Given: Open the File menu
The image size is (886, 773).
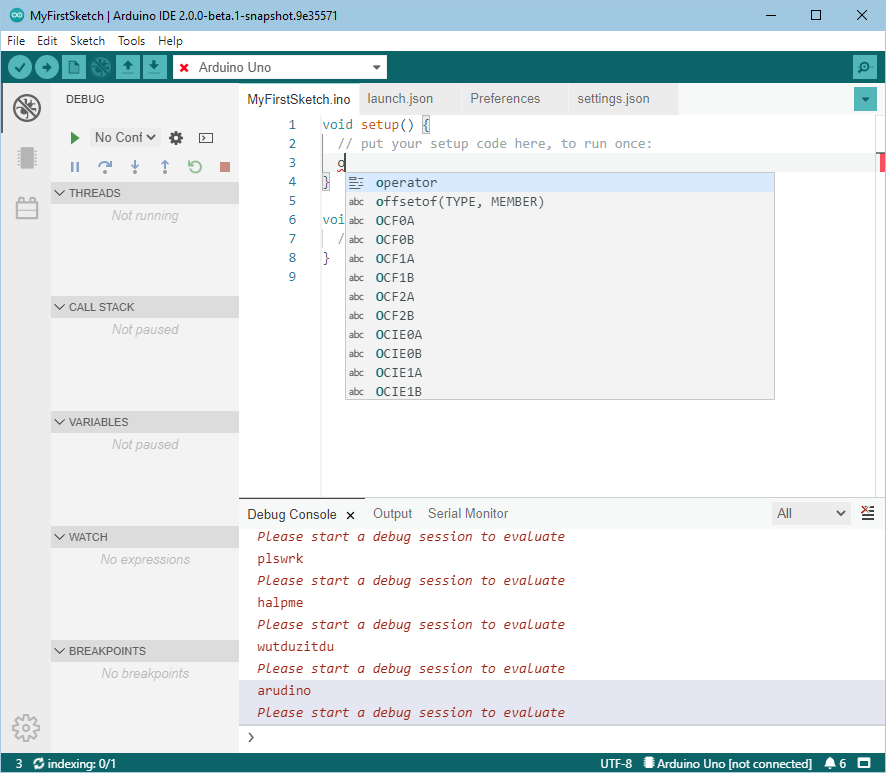Looking at the screenshot, I should 16,41.
